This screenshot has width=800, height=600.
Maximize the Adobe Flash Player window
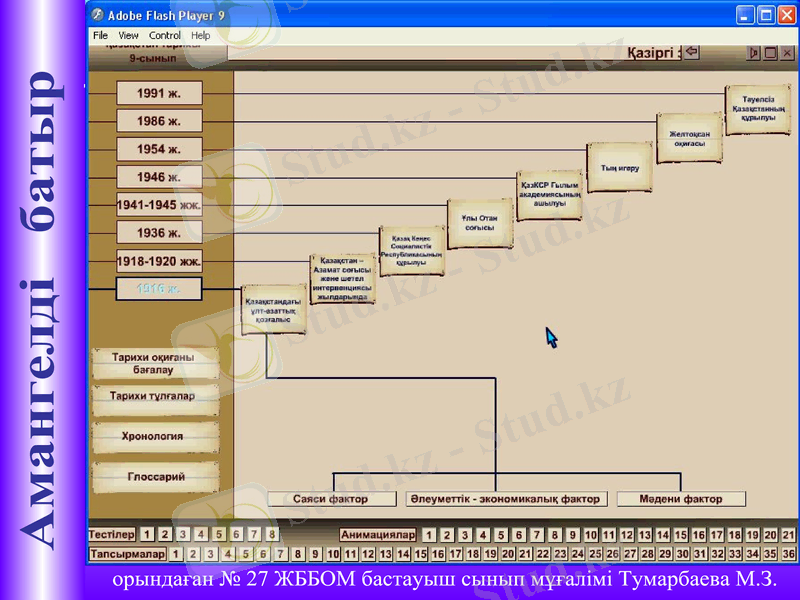[x=767, y=15]
